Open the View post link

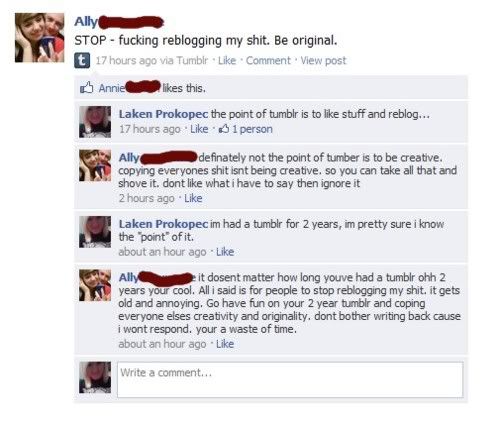click(x=323, y=61)
